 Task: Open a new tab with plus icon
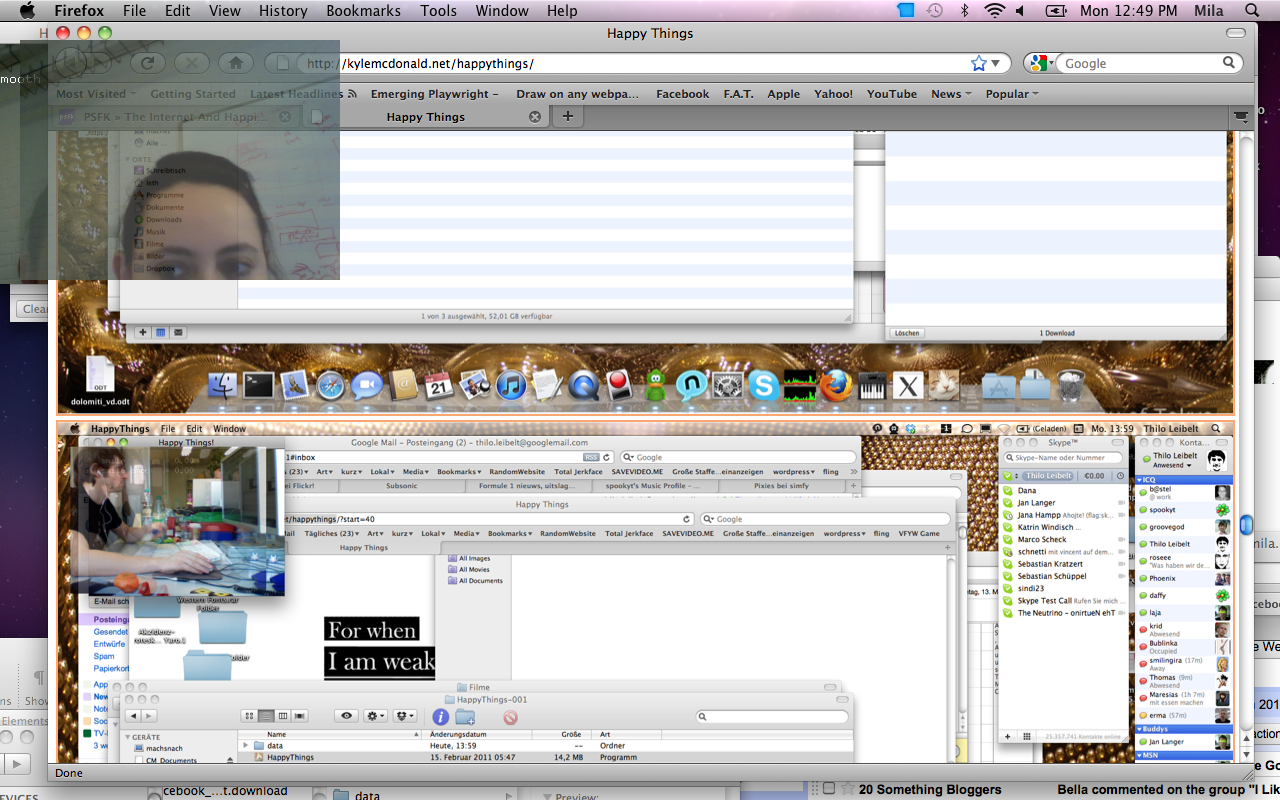(x=567, y=116)
